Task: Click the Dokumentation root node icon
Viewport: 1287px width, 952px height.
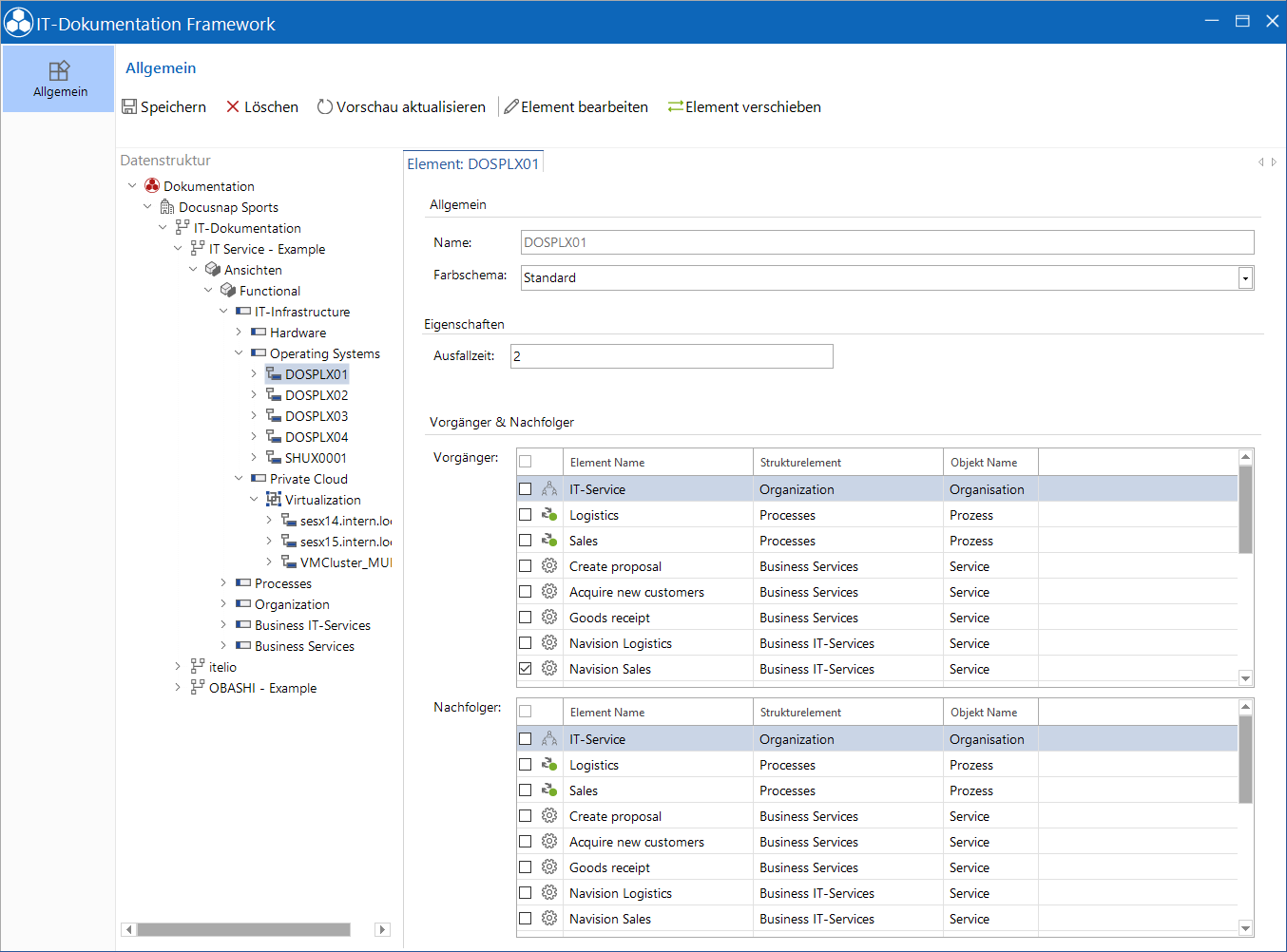Action: click(152, 185)
